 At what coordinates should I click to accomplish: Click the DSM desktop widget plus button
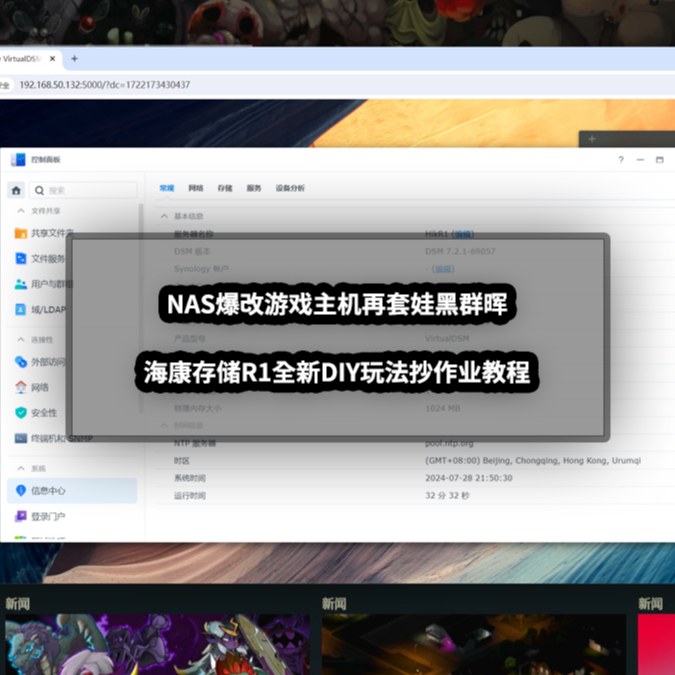[x=591, y=139]
